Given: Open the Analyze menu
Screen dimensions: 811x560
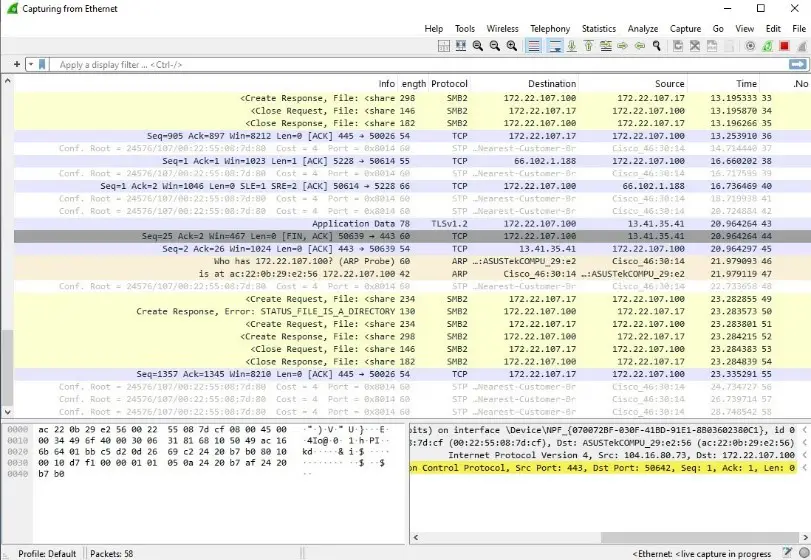Looking at the screenshot, I should [x=641, y=29].
